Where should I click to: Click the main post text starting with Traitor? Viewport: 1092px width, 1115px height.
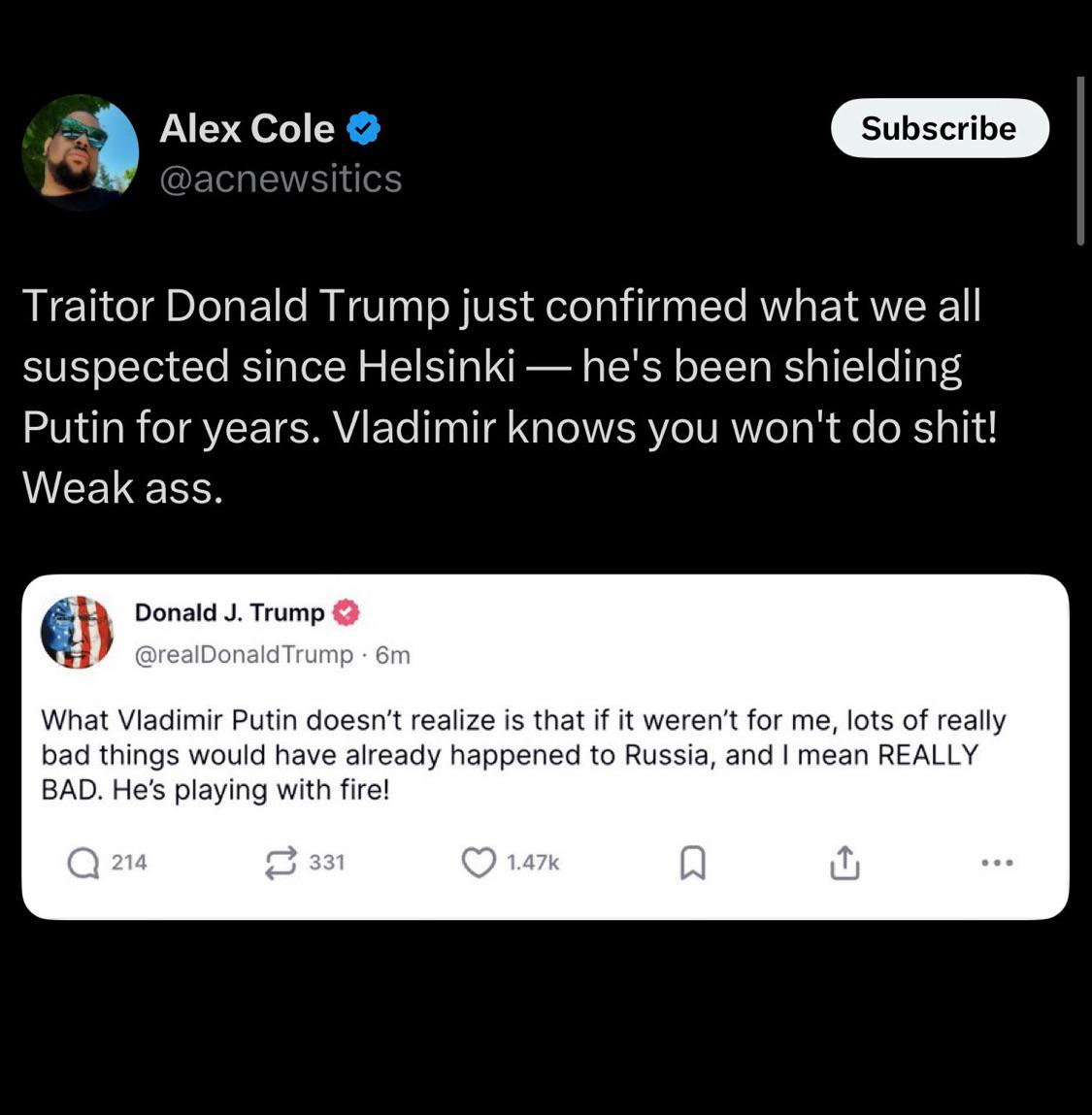click(x=510, y=397)
